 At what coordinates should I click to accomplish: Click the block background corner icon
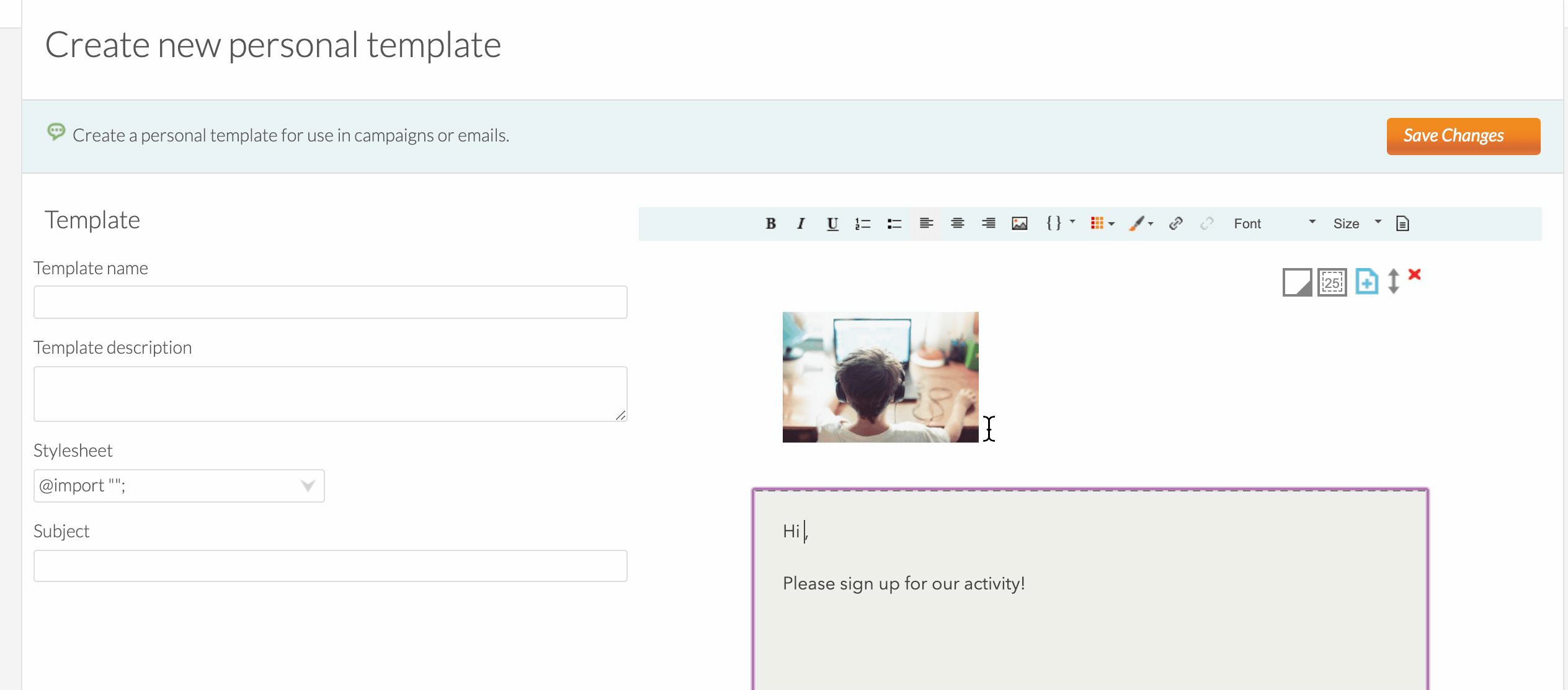click(x=1298, y=282)
